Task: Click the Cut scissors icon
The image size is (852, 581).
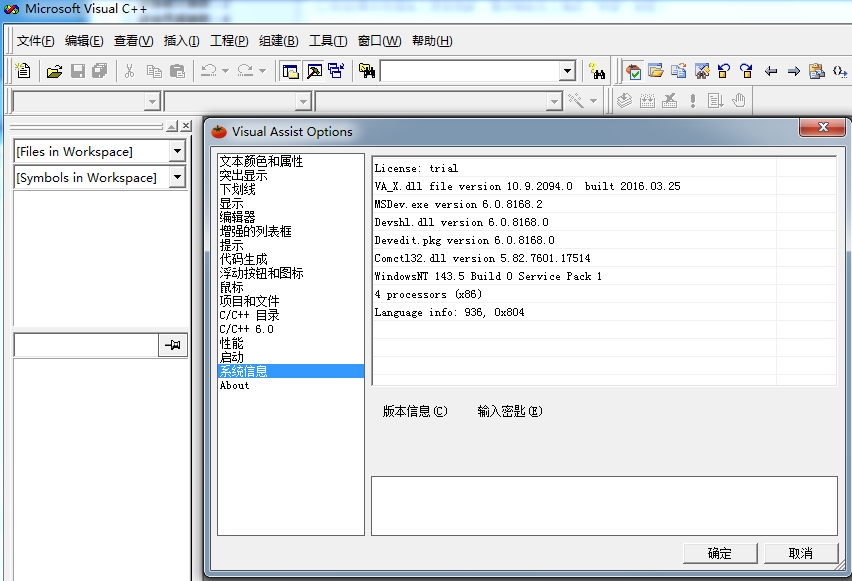Action: [129, 71]
